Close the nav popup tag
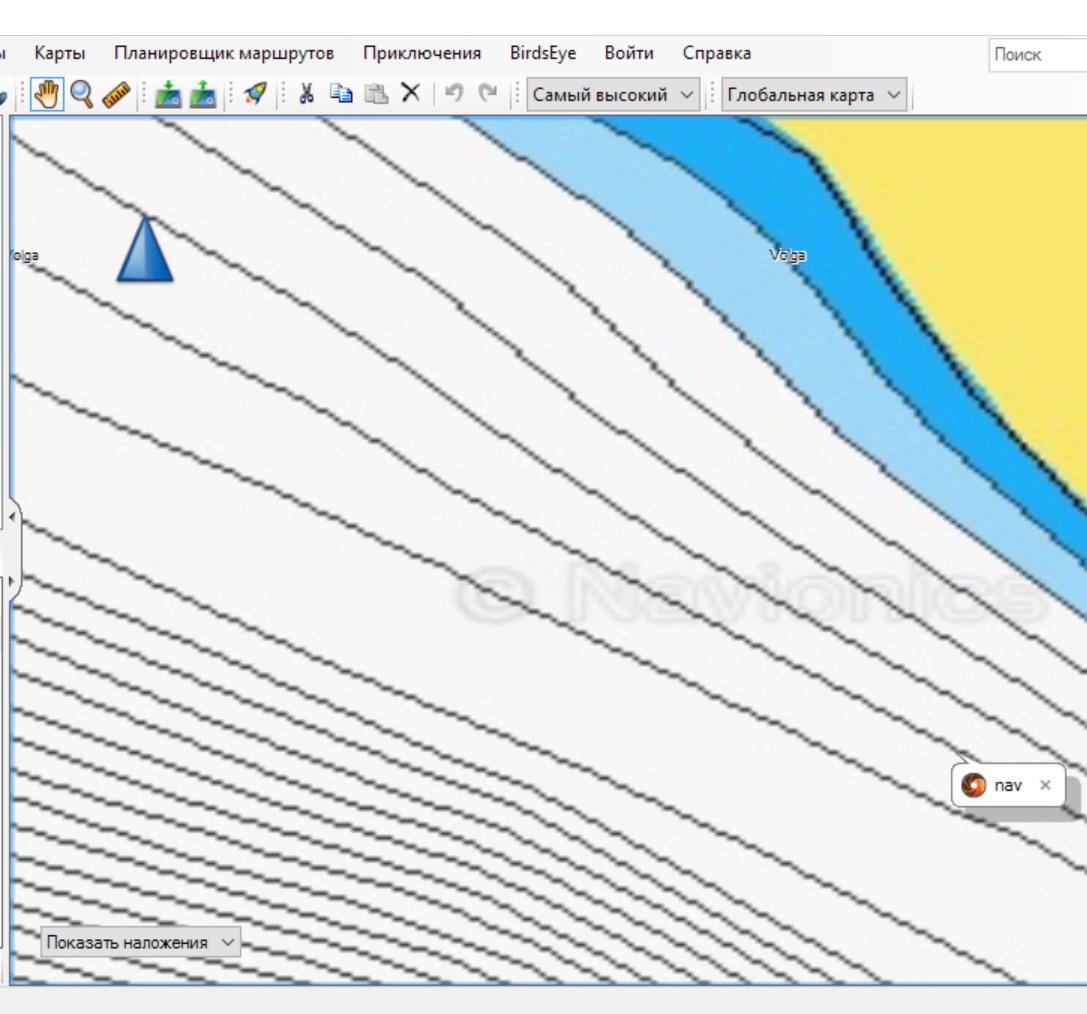 (1045, 786)
